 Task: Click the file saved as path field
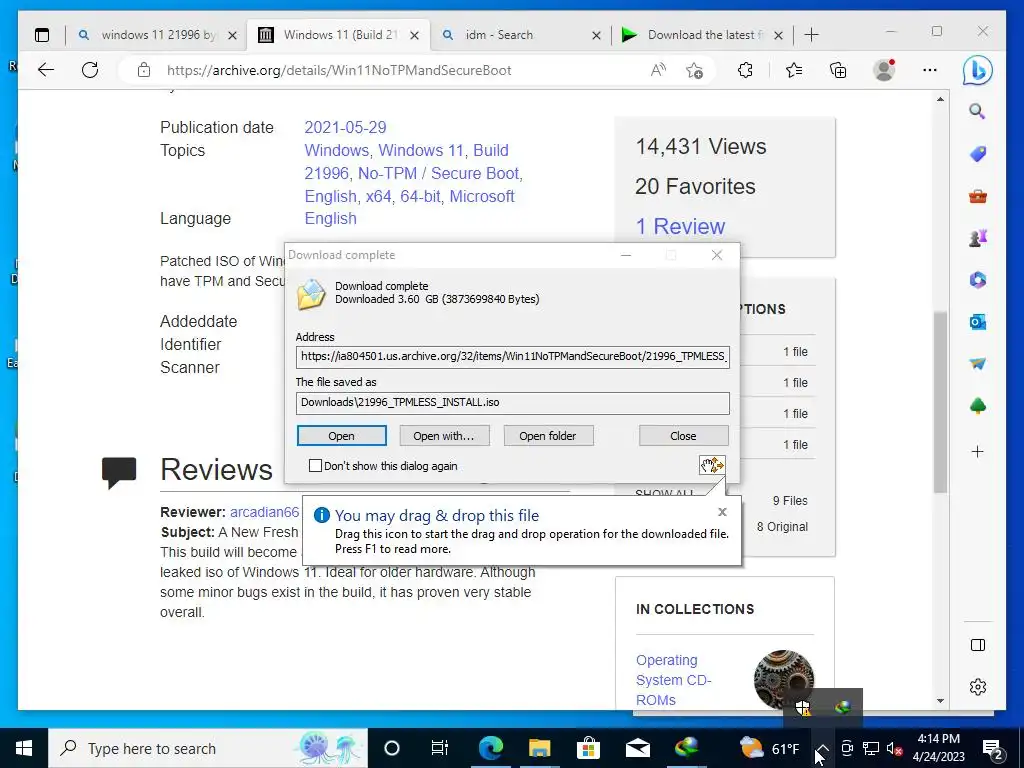pyautogui.click(x=513, y=403)
